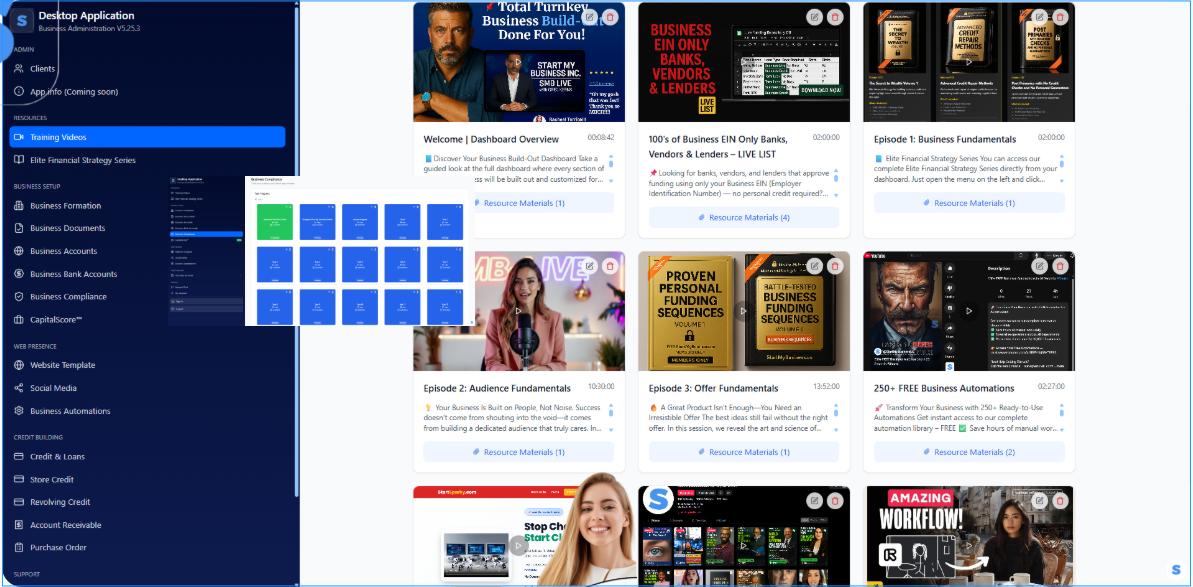The height and width of the screenshot is (587, 1193).
Task: Click the Social Media share icon
Action: (x=19, y=388)
